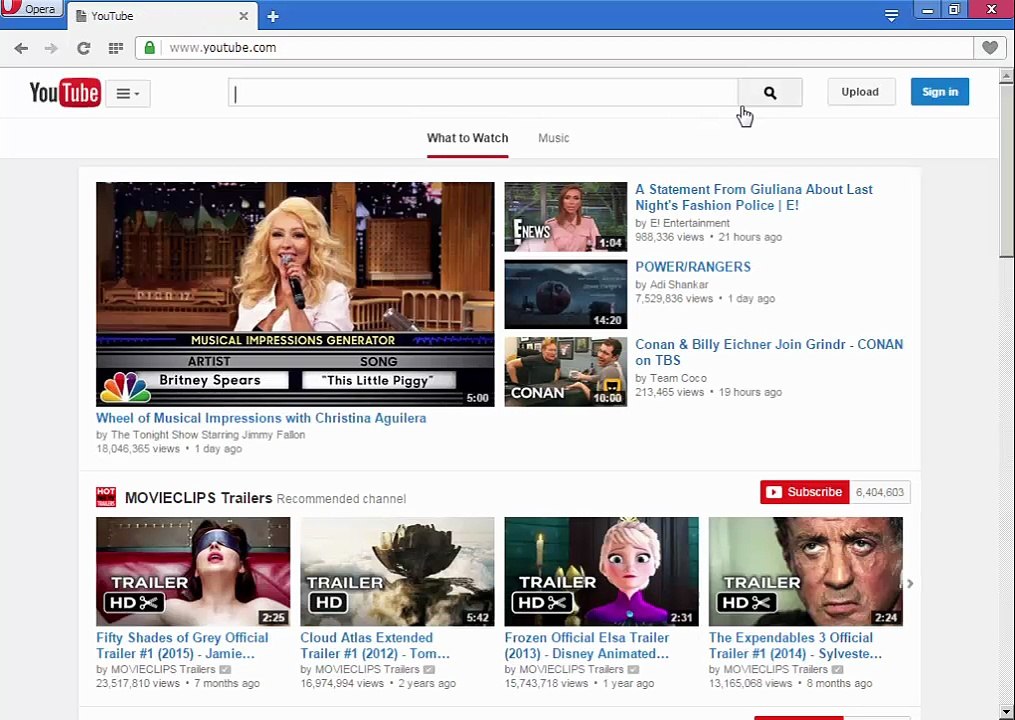Select the What to Watch tab
This screenshot has width=1015, height=720.
(x=467, y=138)
